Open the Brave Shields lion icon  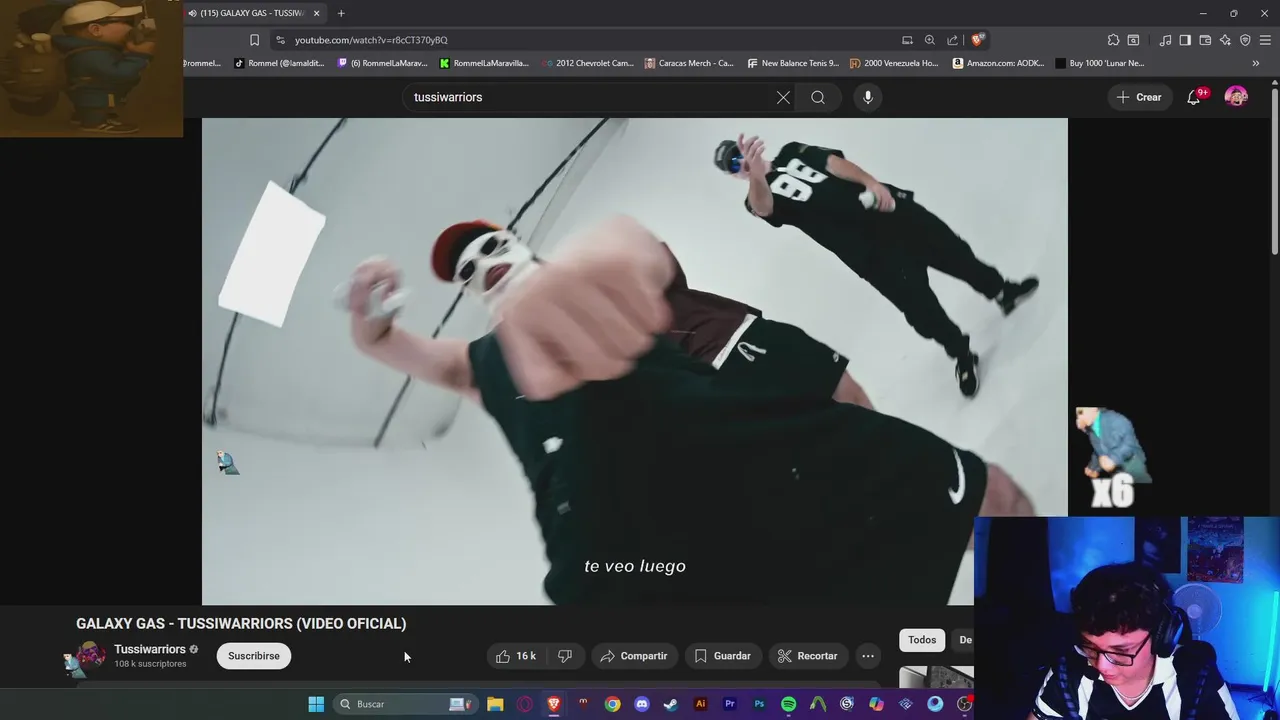978,40
